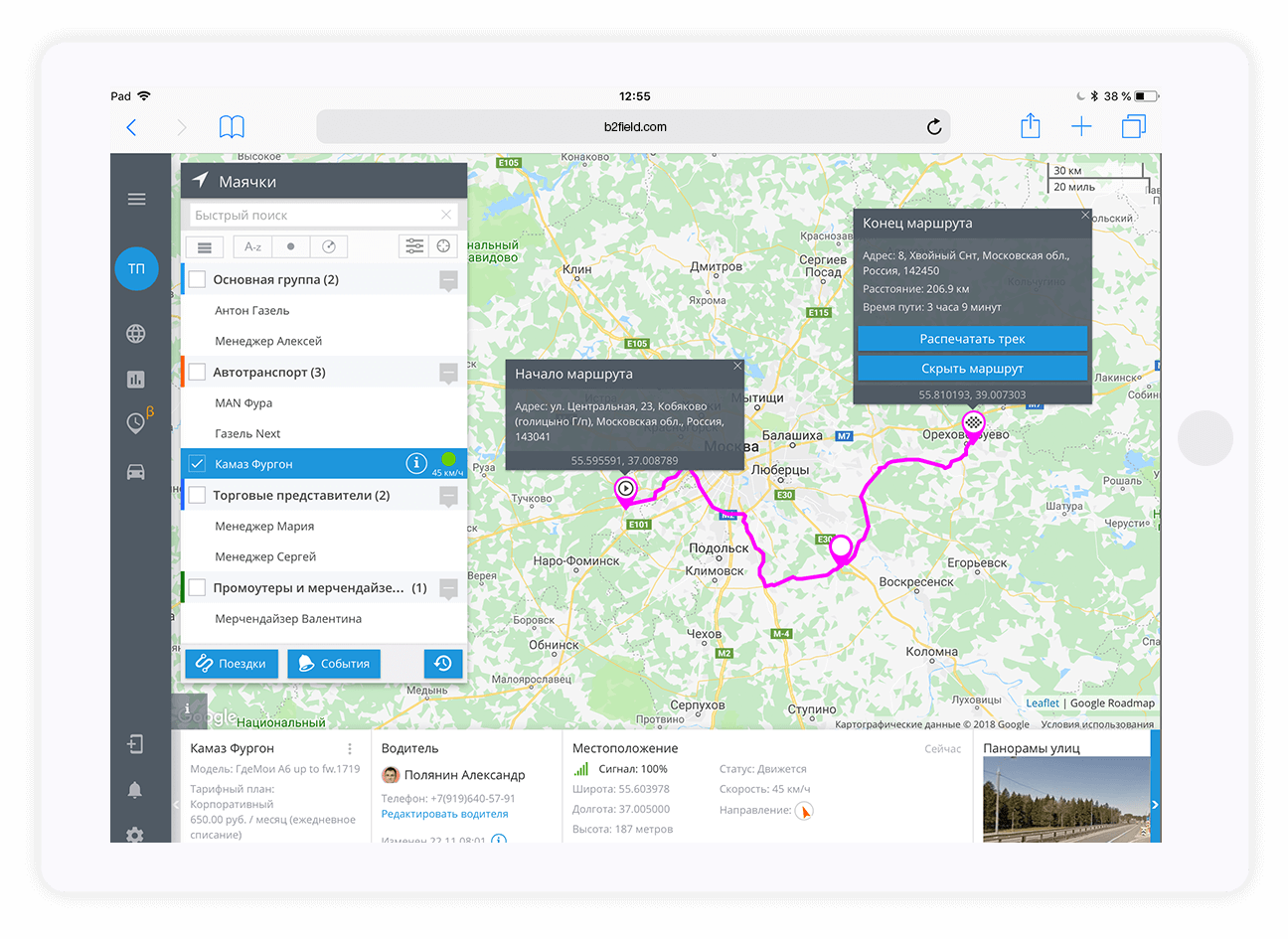Show the Safari tab overview icon
Image resolution: width=1288 pixels, height=939 pixels.
coord(1133,126)
